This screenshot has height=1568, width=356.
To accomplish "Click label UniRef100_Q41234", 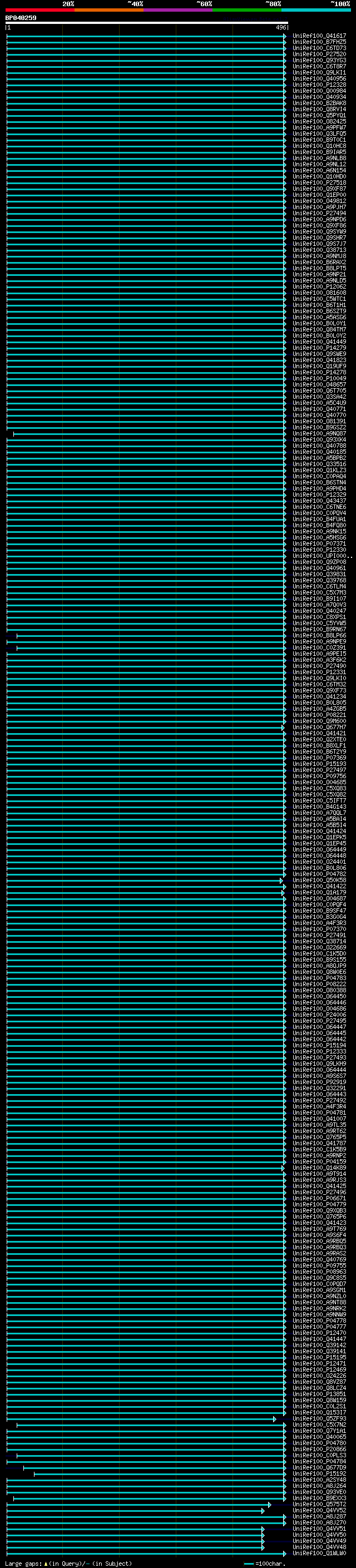I will pyautogui.click(x=319, y=696).
